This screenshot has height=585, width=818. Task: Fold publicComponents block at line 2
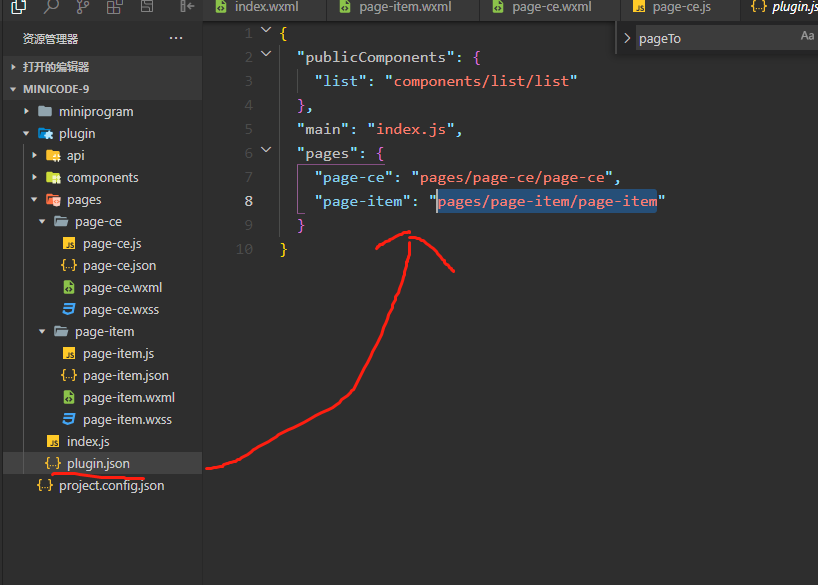[266, 53]
